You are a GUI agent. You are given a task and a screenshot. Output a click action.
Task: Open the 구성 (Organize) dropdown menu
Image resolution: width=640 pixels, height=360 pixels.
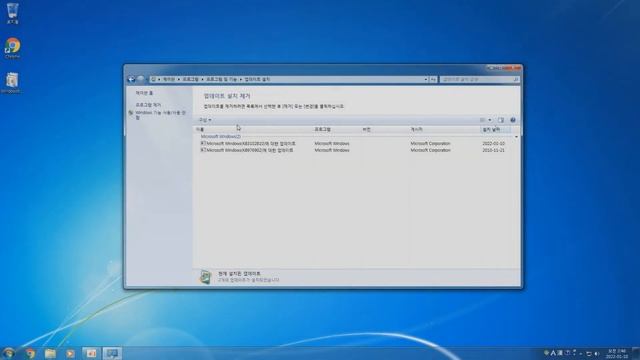click(x=205, y=120)
